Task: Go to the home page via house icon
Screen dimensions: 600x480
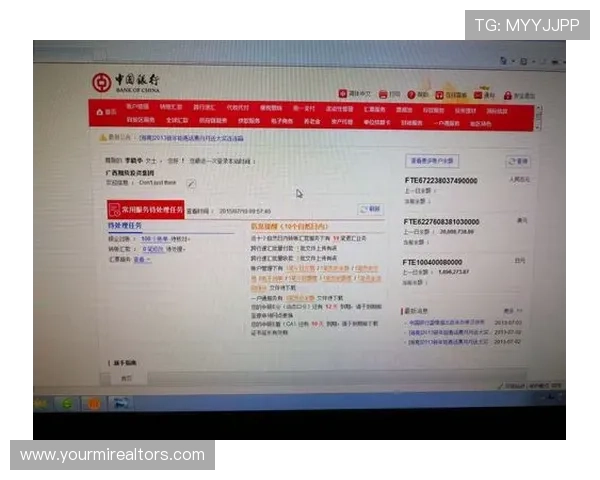Action: tap(100, 112)
